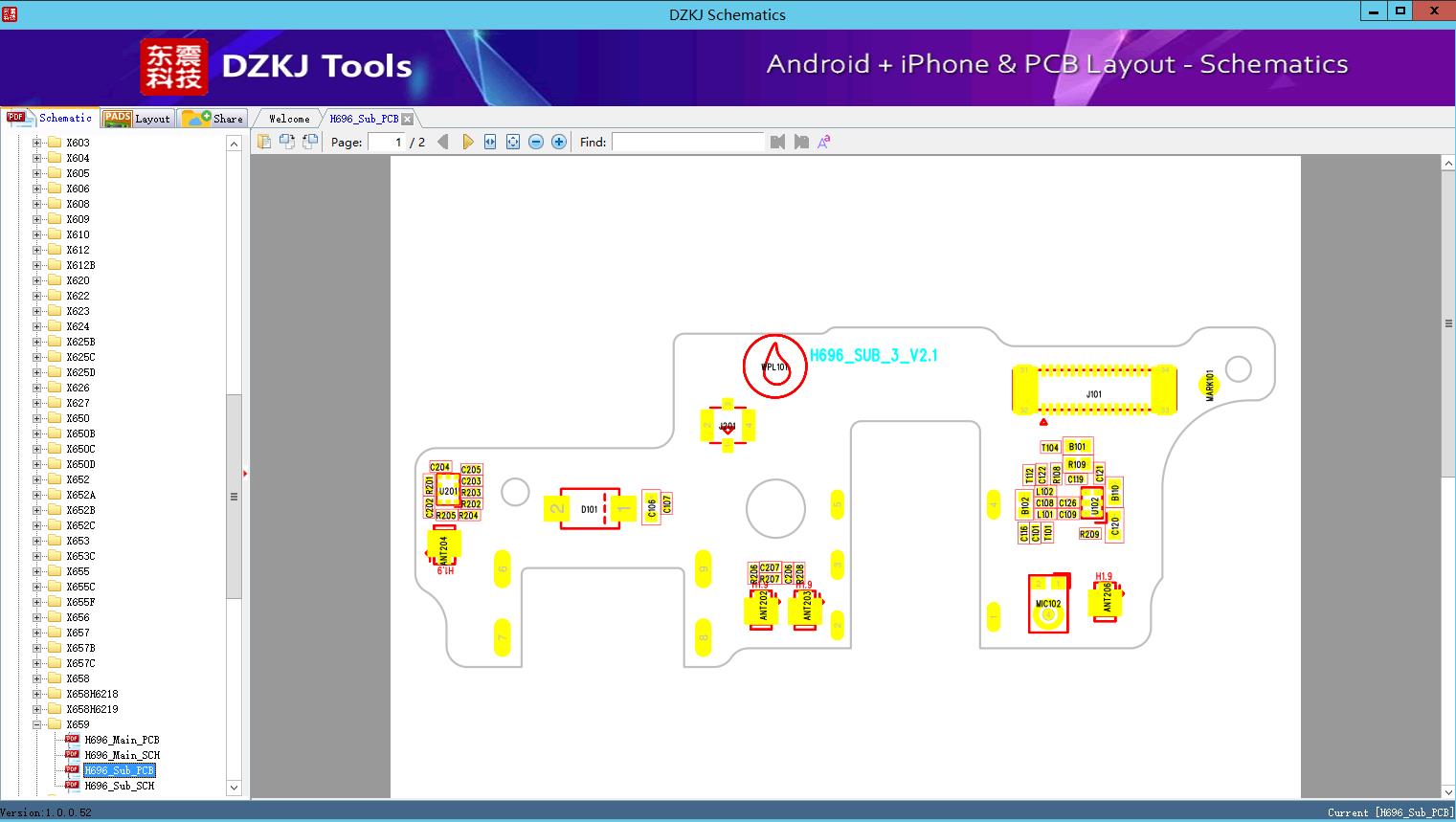Click tree panel scroll up arrow
The height and width of the screenshot is (822, 1456).
[x=234, y=144]
